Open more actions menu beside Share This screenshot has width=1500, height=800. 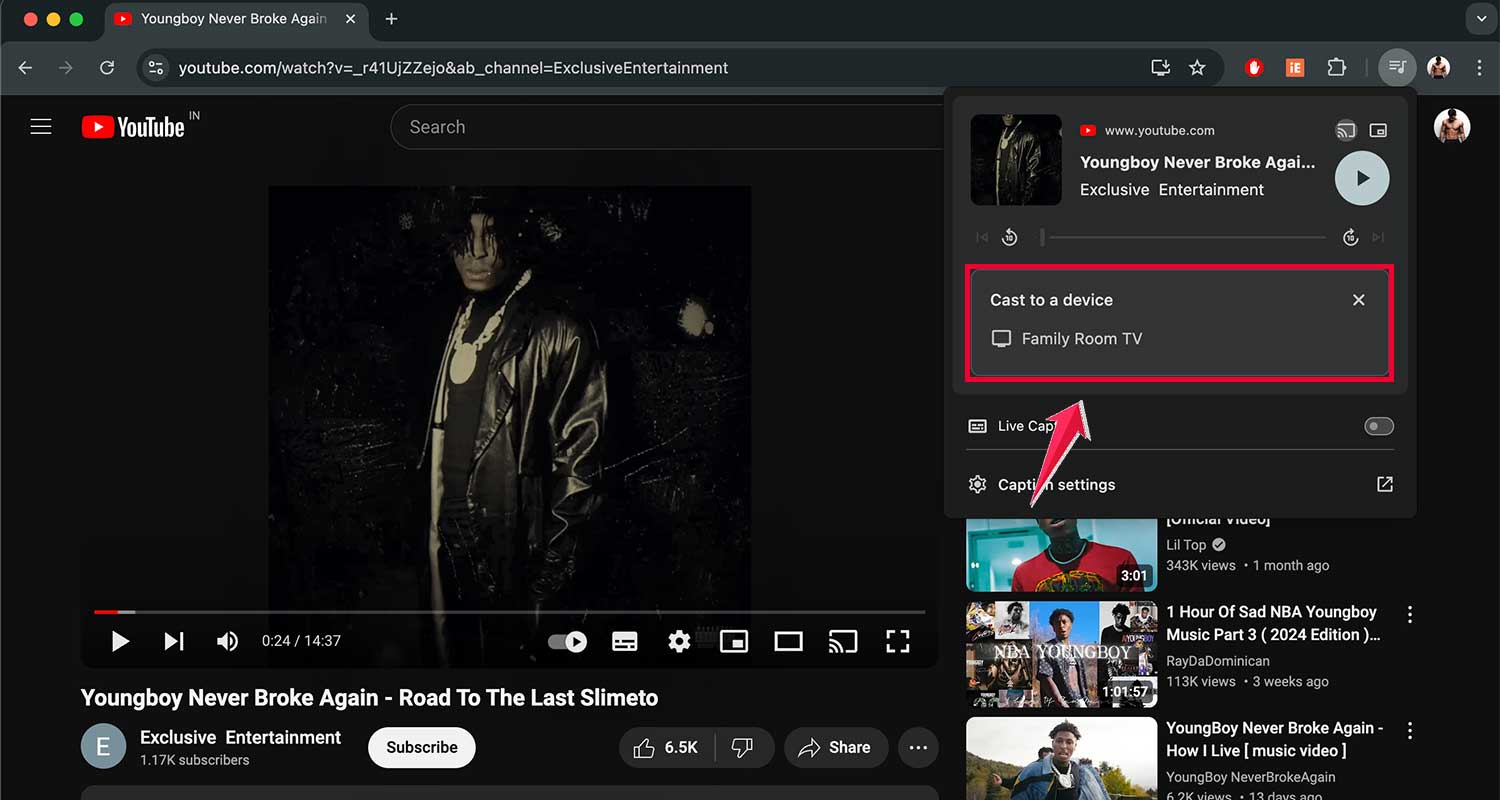point(918,747)
